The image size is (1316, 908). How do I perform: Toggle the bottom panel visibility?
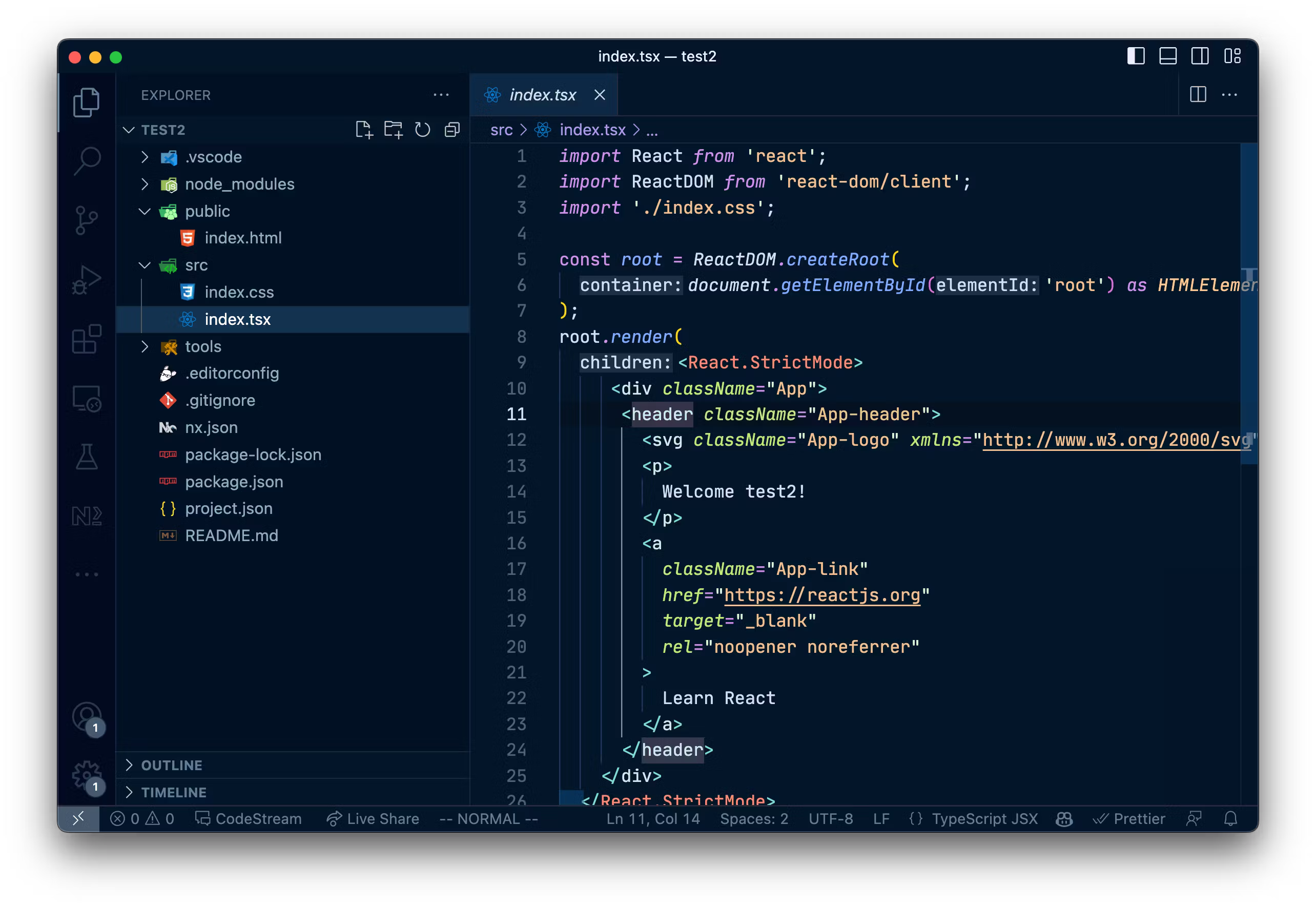[1167, 56]
